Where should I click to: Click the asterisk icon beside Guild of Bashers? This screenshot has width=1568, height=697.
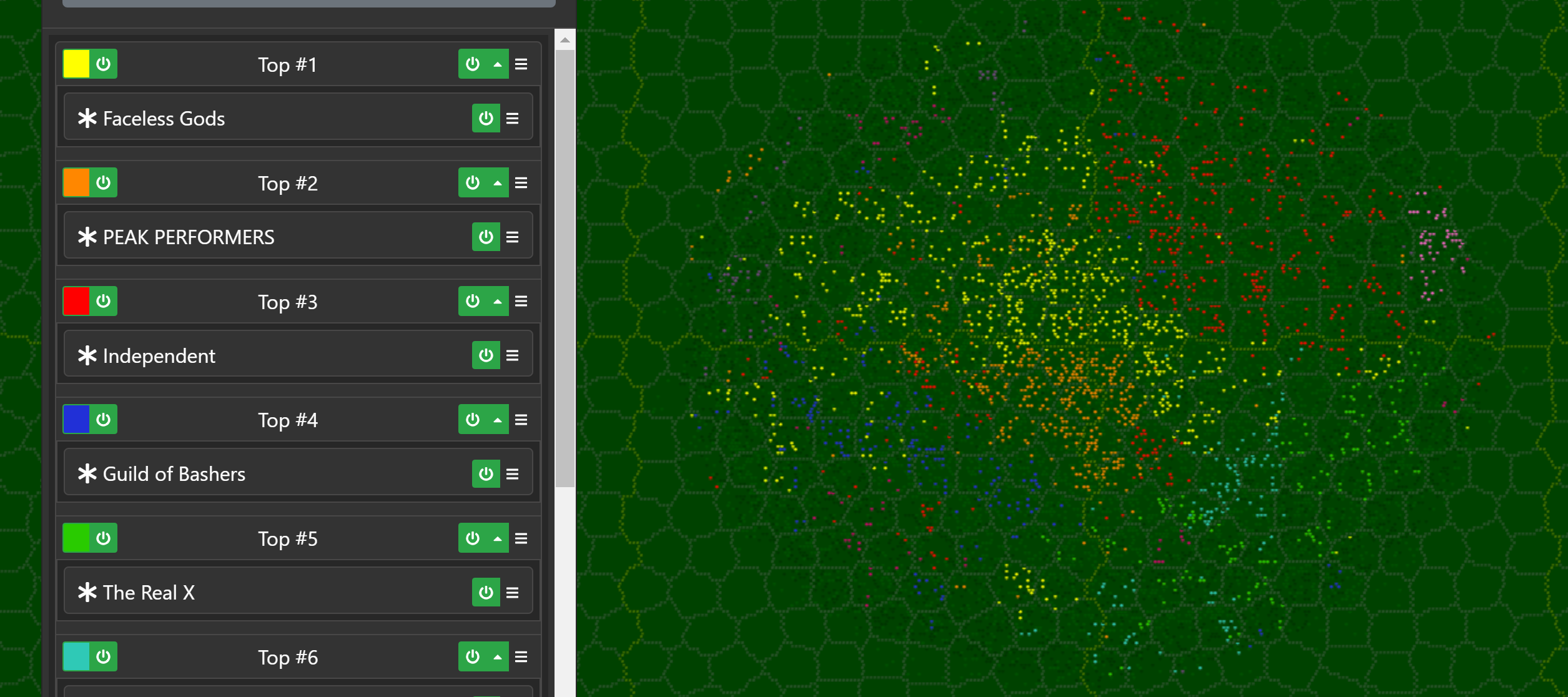coord(87,473)
